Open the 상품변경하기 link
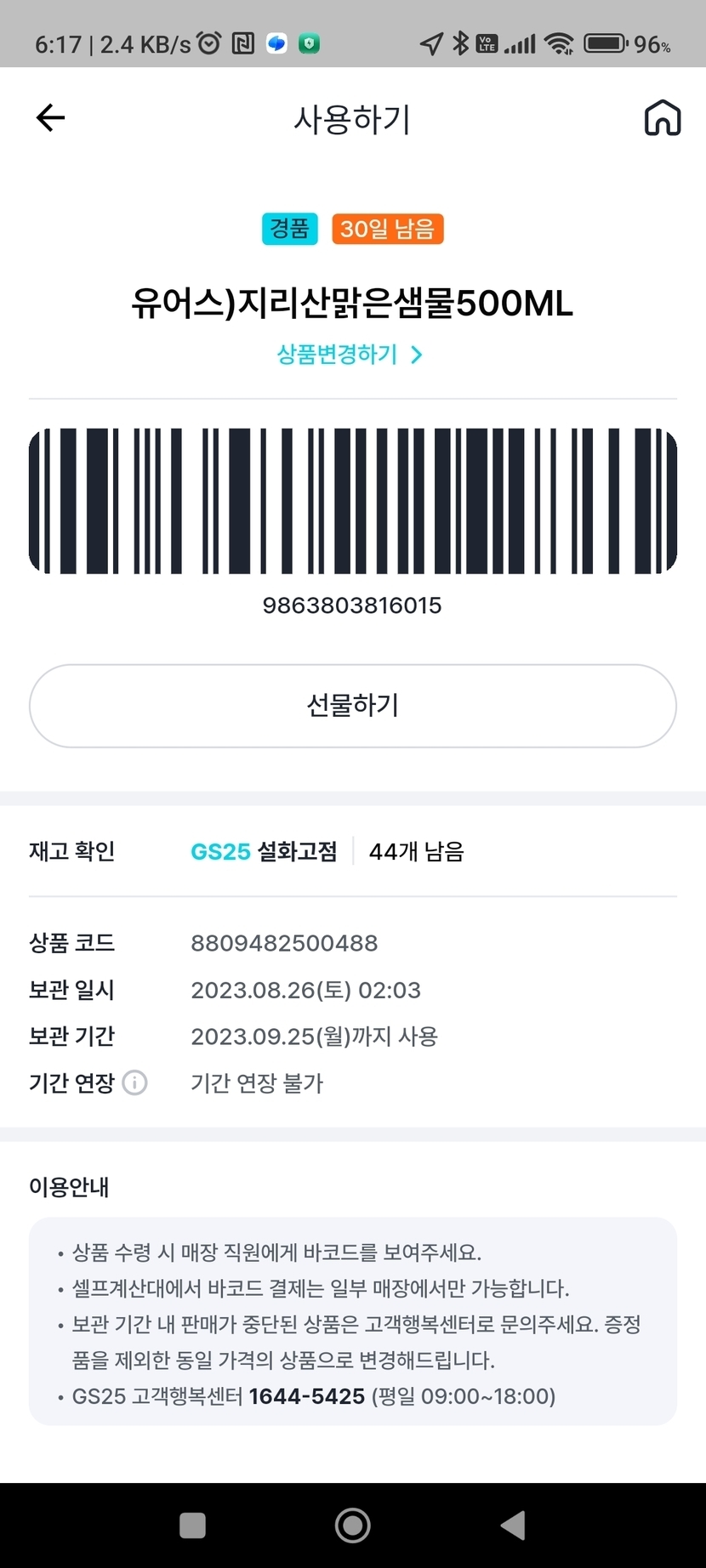Viewport: 706px width, 1568px height. point(338,355)
